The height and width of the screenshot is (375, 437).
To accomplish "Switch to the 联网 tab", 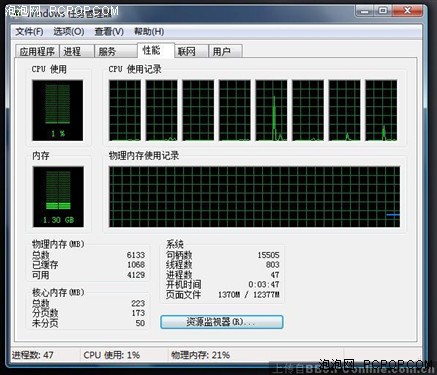I will coord(191,51).
